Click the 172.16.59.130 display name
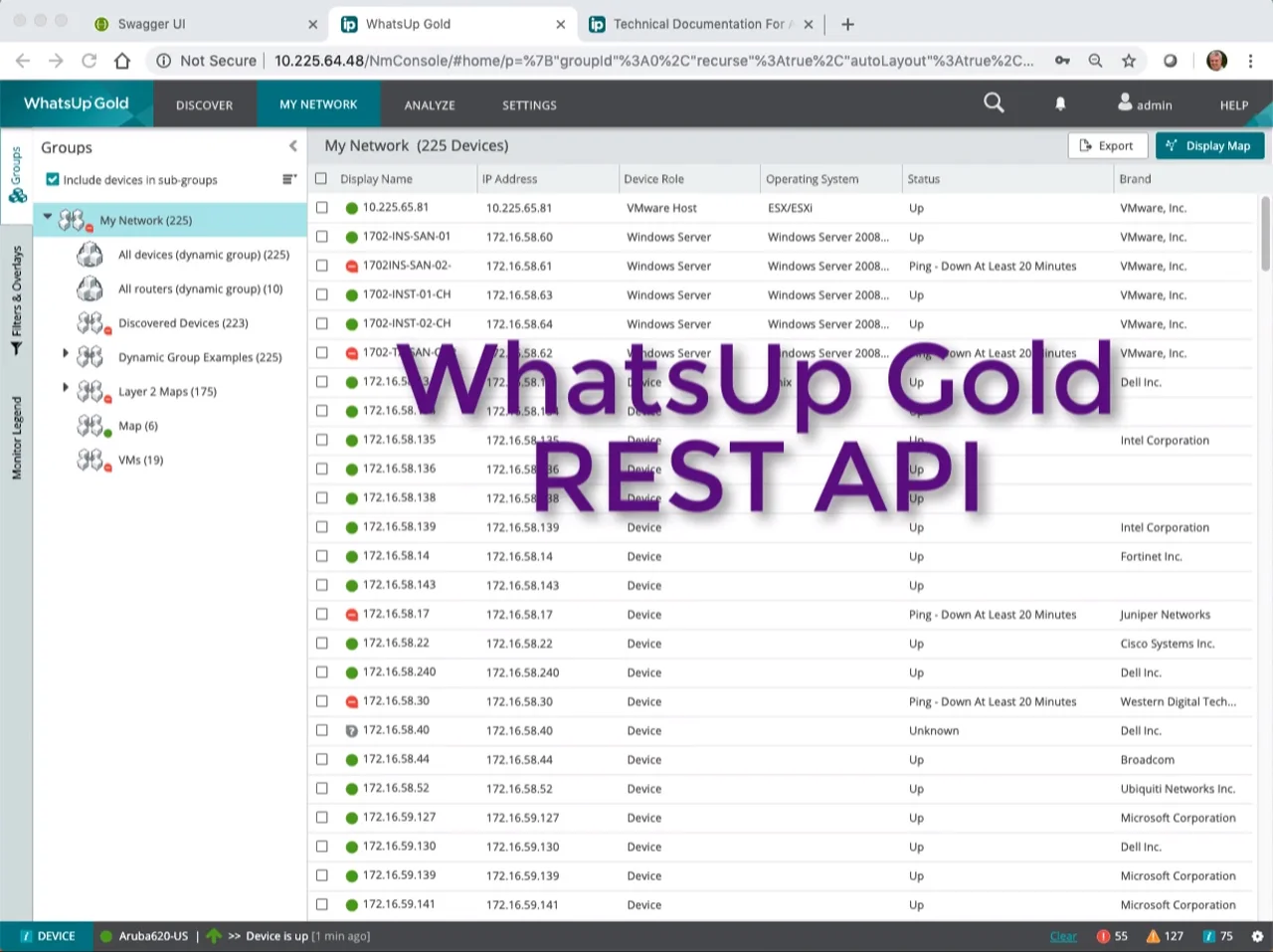The height and width of the screenshot is (952, 1273). pos(399,847)
